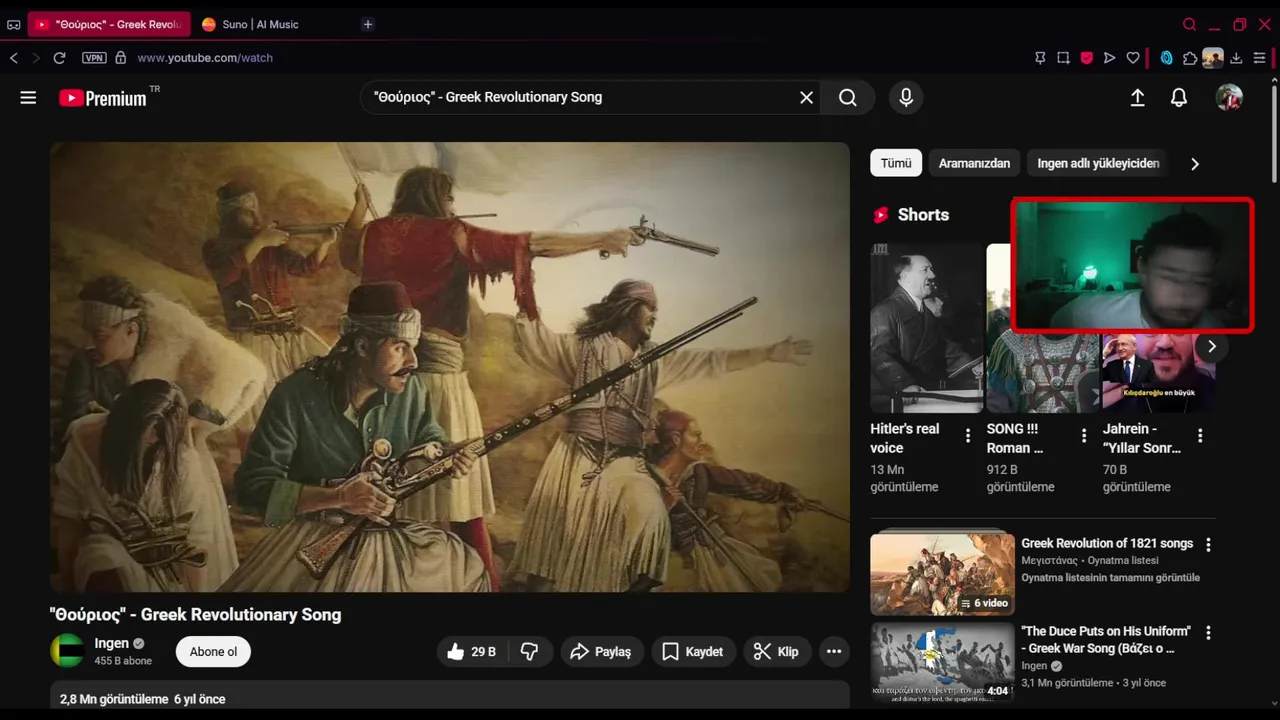
Task: Open the upload/create video icon
Action: [x=1137, y=97]
